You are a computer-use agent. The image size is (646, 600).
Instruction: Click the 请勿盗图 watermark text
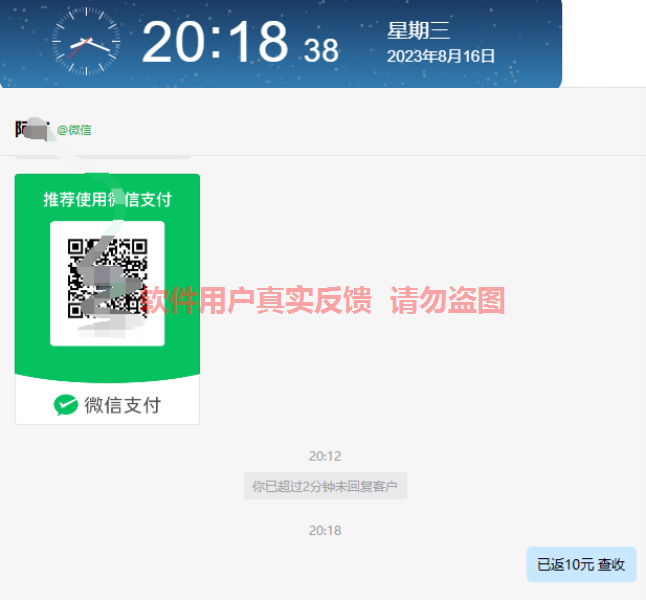point(448,300)
